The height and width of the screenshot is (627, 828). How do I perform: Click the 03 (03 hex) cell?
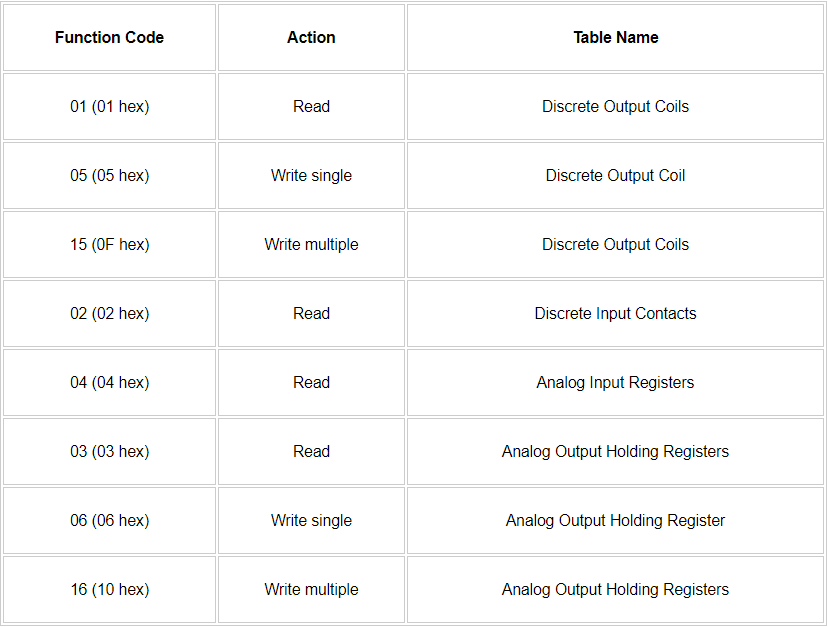tap(109, 451)
